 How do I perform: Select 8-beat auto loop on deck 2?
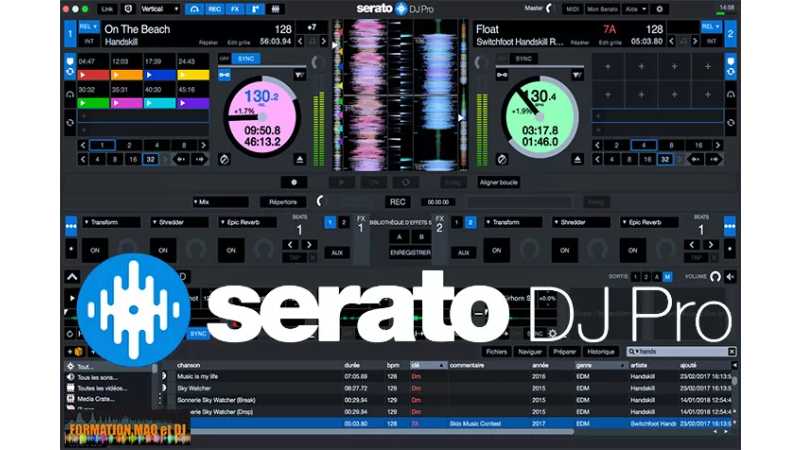tap(671, 145)
